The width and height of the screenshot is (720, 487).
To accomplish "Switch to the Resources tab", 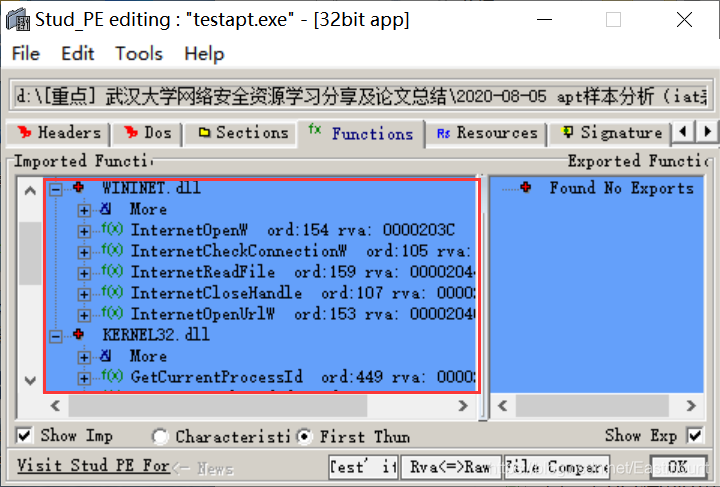I will coord(487,133).
